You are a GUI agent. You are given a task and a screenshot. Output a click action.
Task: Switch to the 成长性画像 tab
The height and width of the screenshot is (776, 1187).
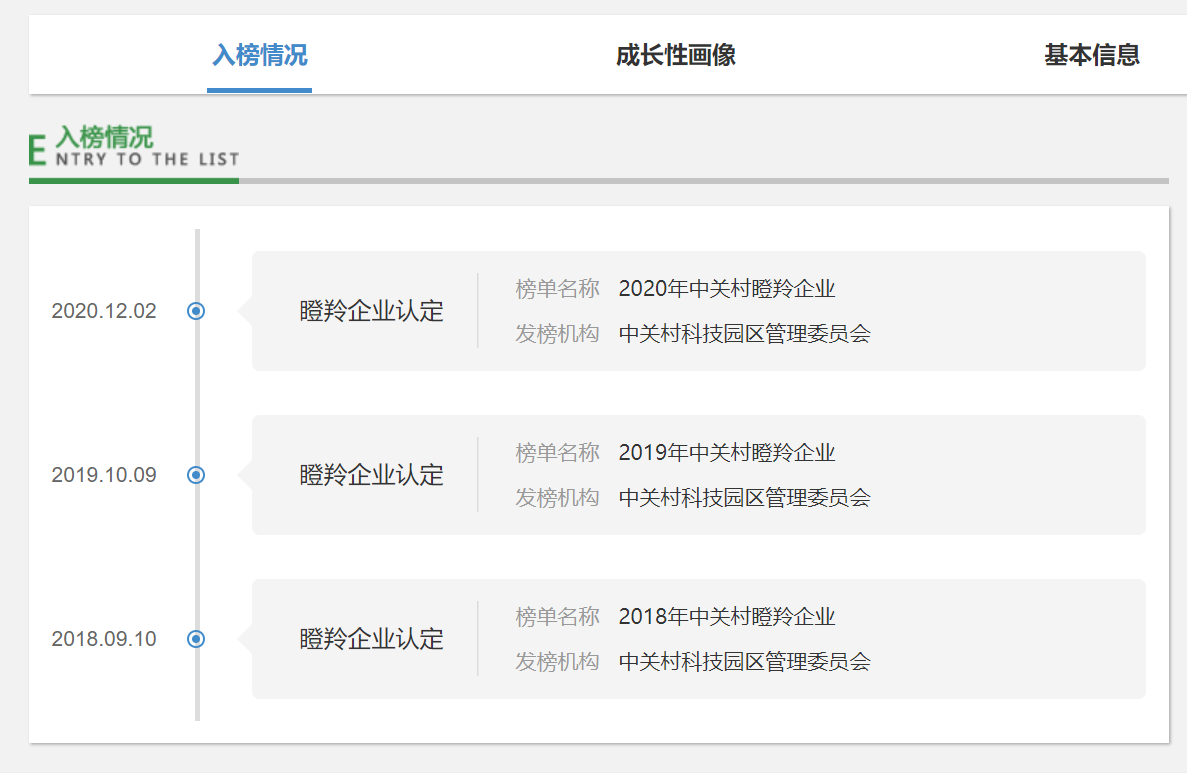675,56
